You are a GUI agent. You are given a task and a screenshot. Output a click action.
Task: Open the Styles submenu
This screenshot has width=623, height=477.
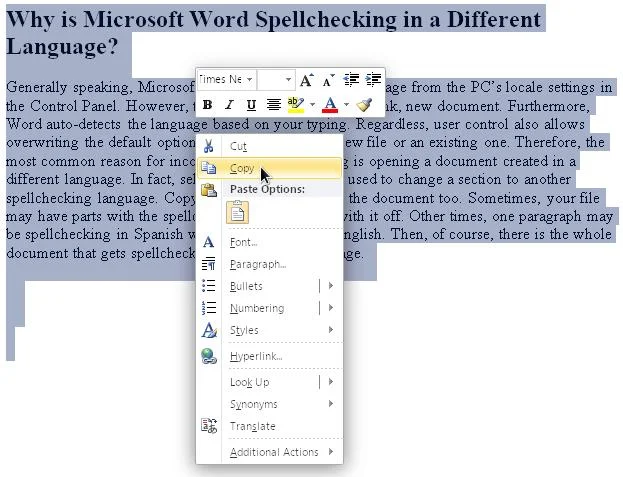click(x=269, y=330)
